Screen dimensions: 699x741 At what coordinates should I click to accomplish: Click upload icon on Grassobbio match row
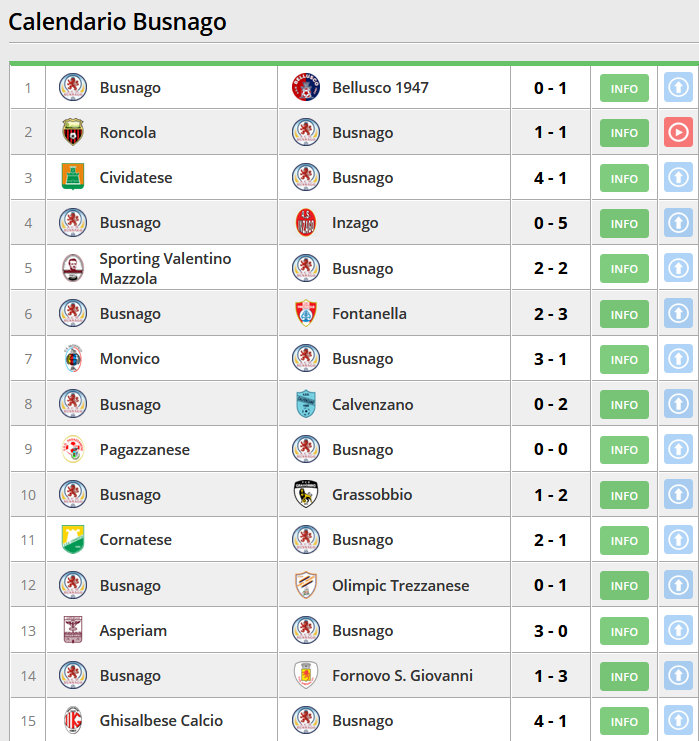tap(678, 494)
